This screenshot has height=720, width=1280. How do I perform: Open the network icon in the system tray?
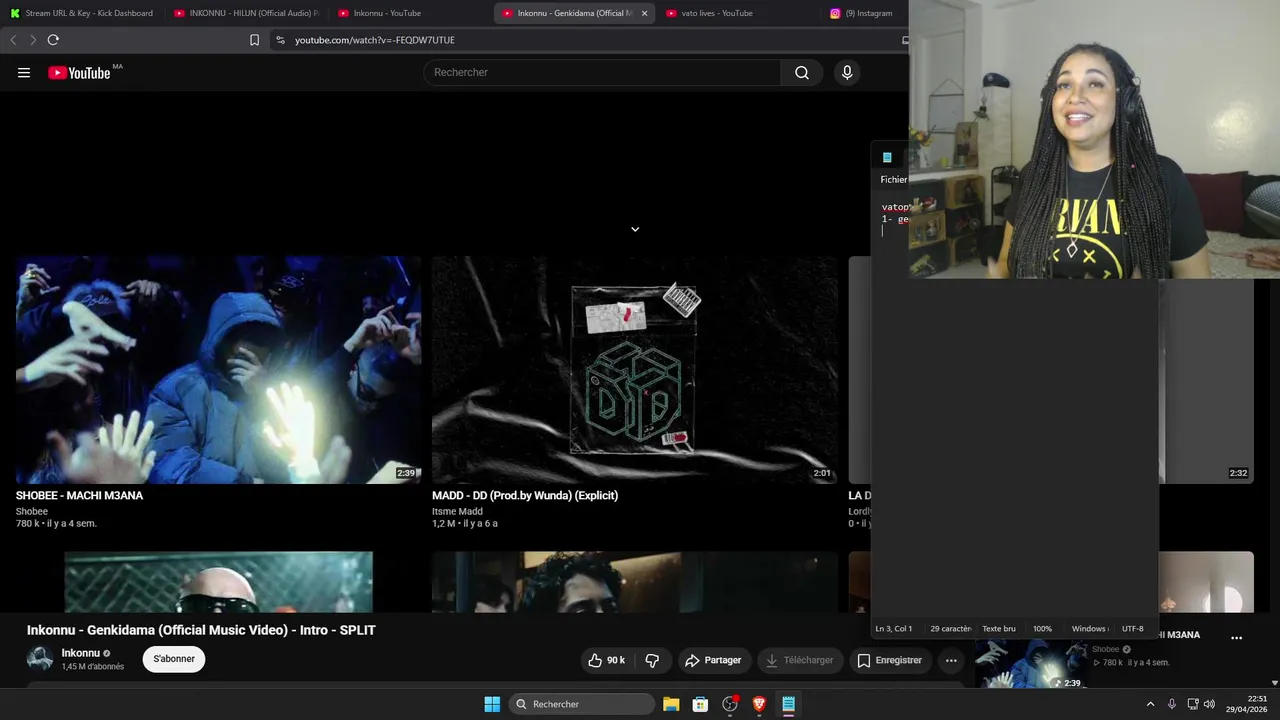pyautogui.click(x=1193, y=704)
